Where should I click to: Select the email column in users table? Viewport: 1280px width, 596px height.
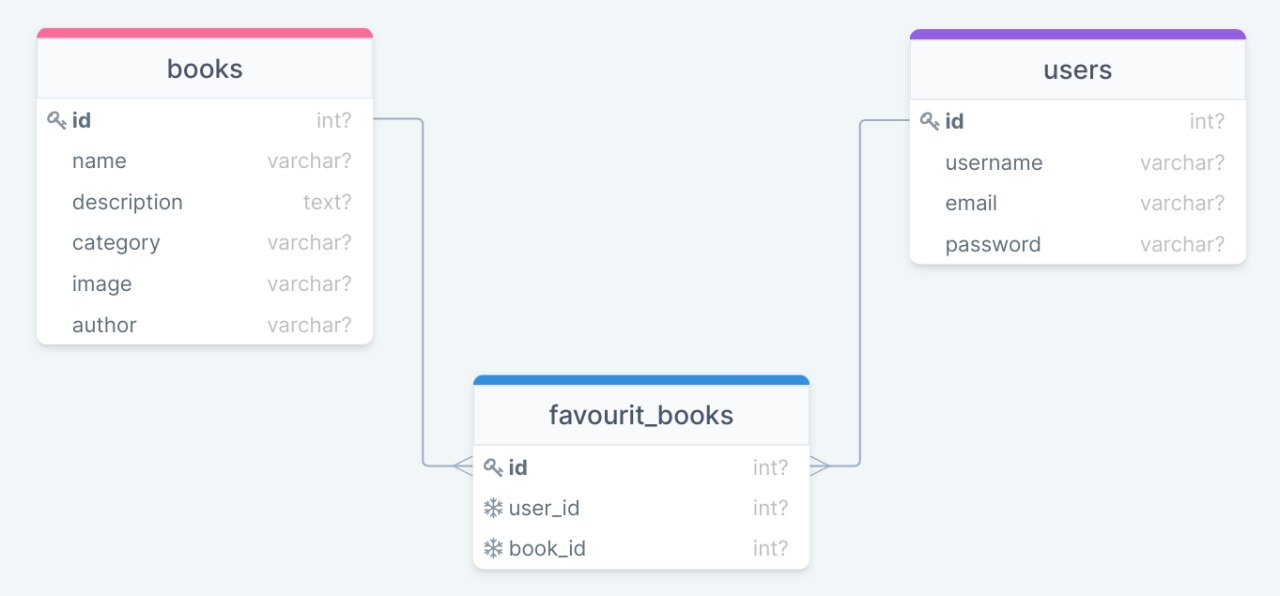(971, 203)
